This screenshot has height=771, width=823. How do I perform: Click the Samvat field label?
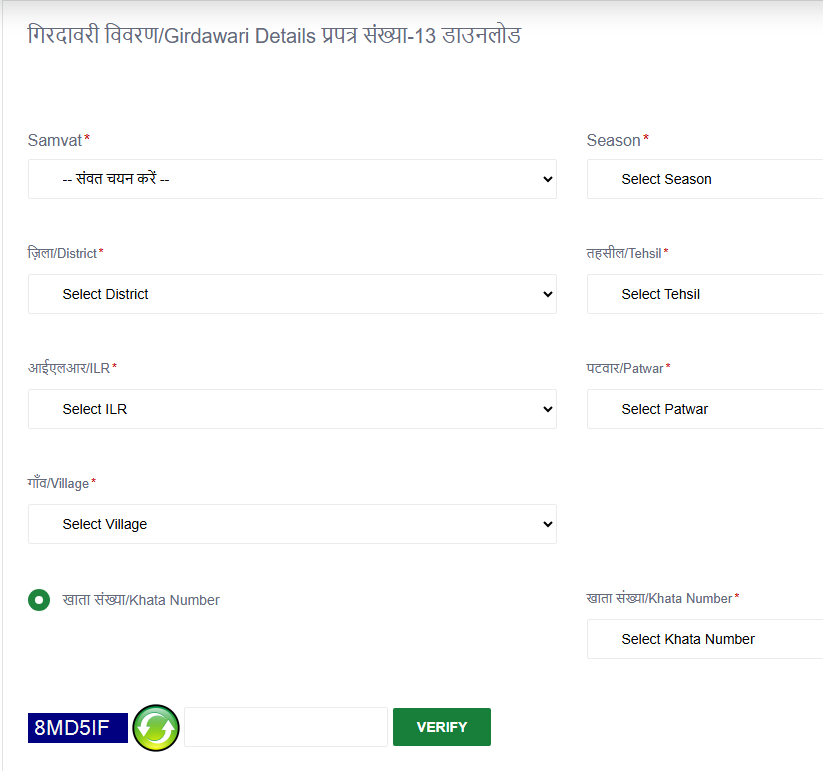tap(56, 140)
